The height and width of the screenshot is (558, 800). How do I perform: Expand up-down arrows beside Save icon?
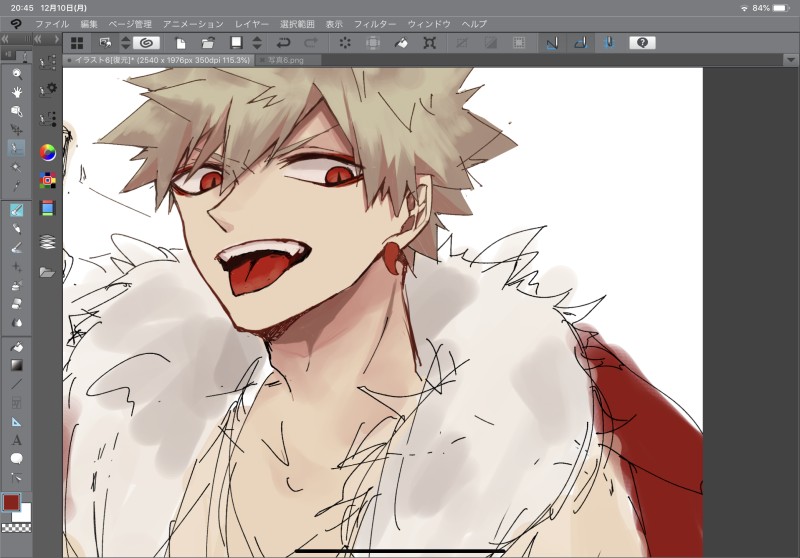(258, 43)
